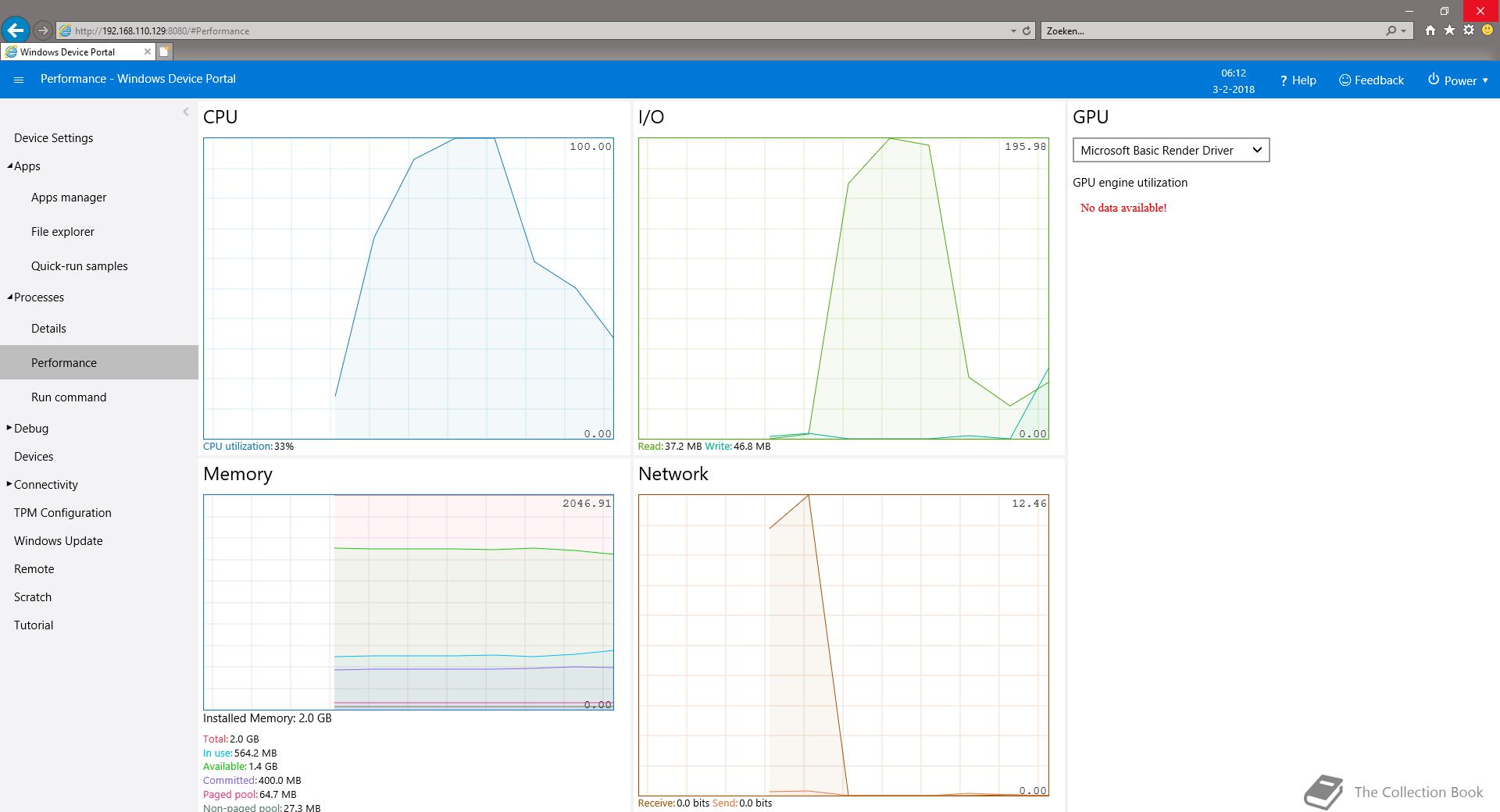Open the Help link
The width and height of the screenshot is (1500, 812).
pyautogui.click(x=1298, y=80)
